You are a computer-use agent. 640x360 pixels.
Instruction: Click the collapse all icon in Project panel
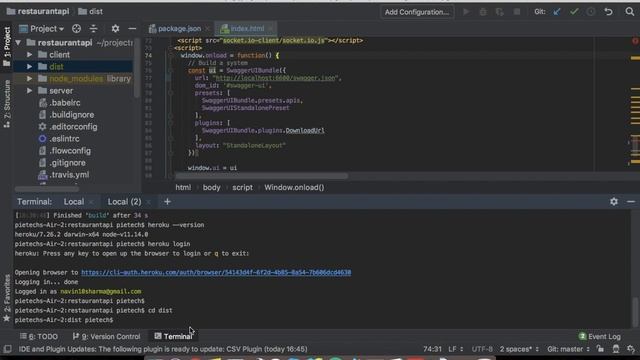click(93, 29)
